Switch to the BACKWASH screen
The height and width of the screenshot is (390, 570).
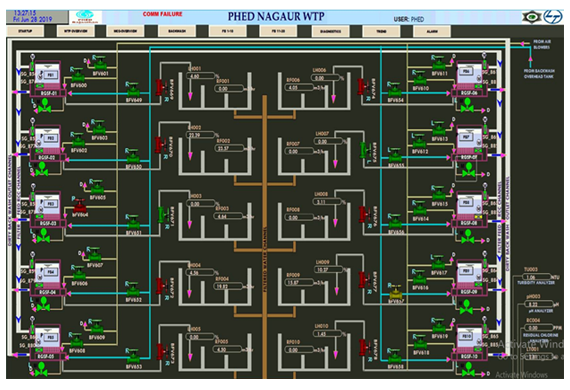coord(177,31)
